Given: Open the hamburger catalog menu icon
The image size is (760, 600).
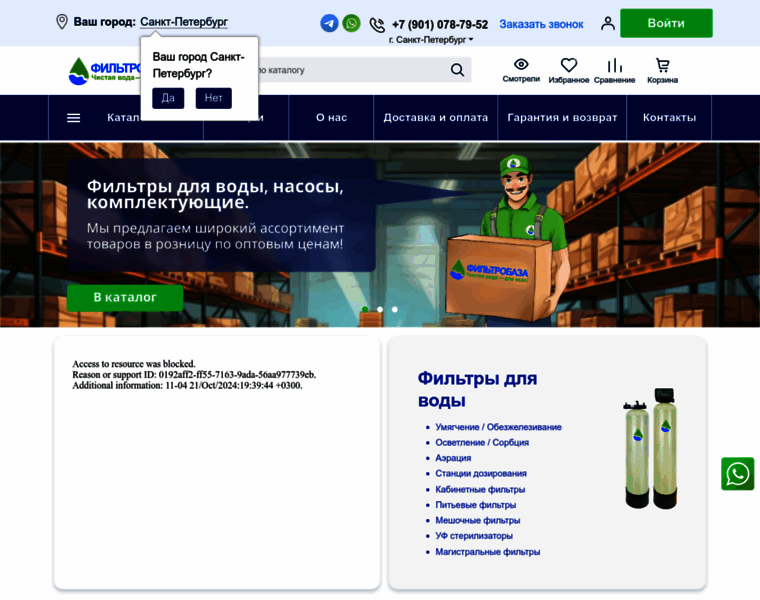Looking at the screenshot, I should point(73,118).
